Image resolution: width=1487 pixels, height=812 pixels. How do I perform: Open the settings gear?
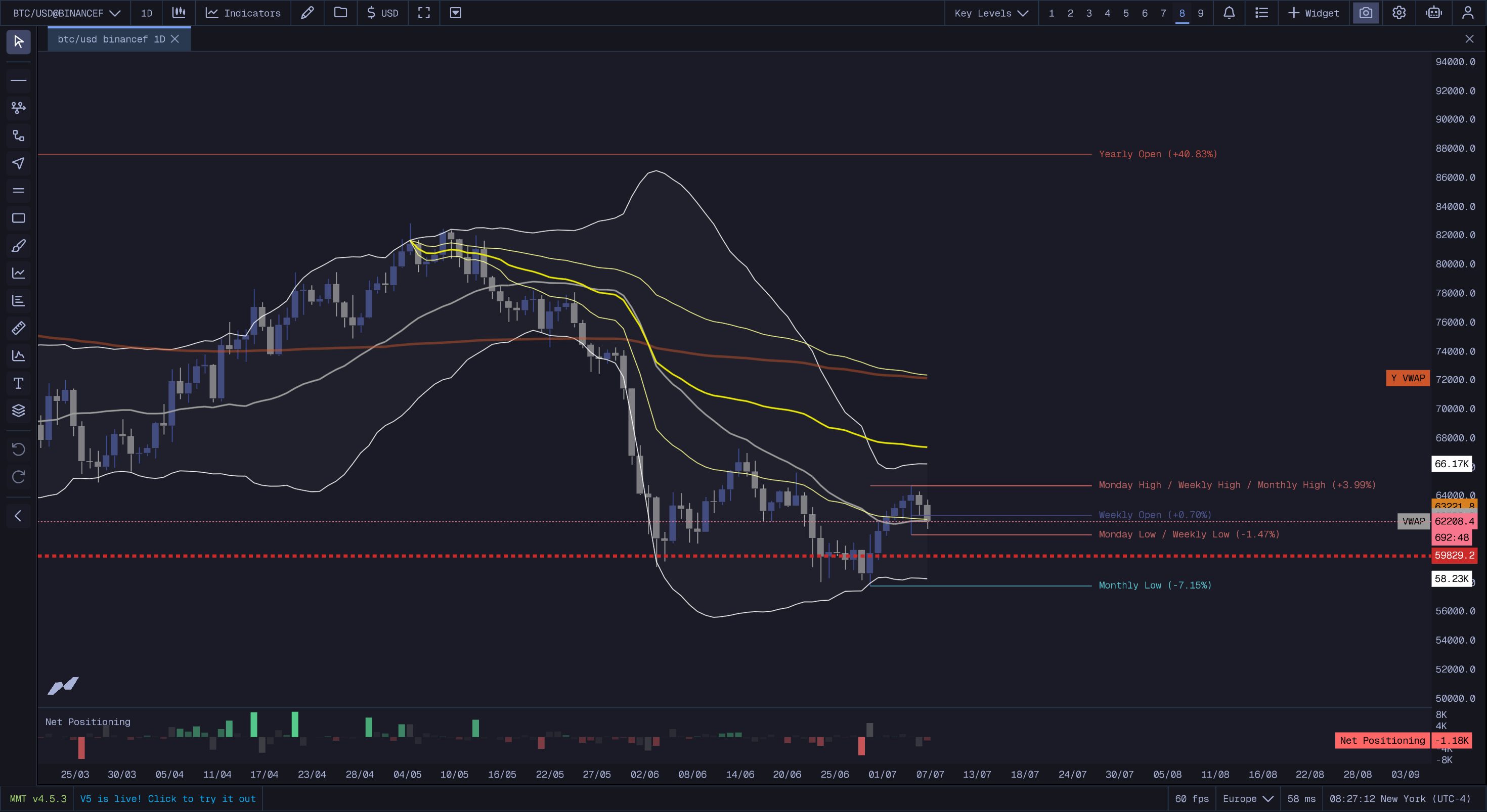[x=1399, y=13]
